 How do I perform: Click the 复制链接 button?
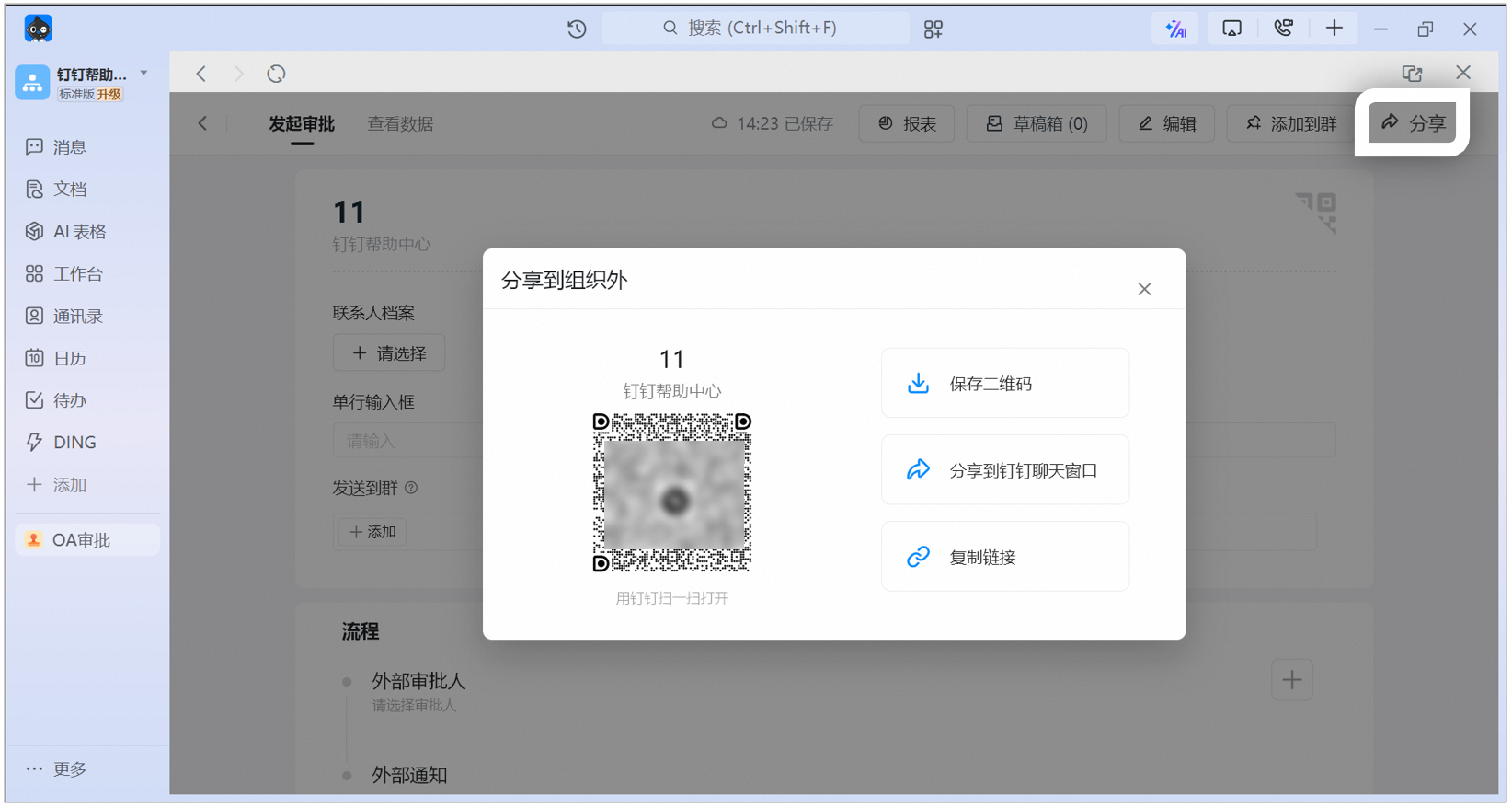coord(1005,557)
